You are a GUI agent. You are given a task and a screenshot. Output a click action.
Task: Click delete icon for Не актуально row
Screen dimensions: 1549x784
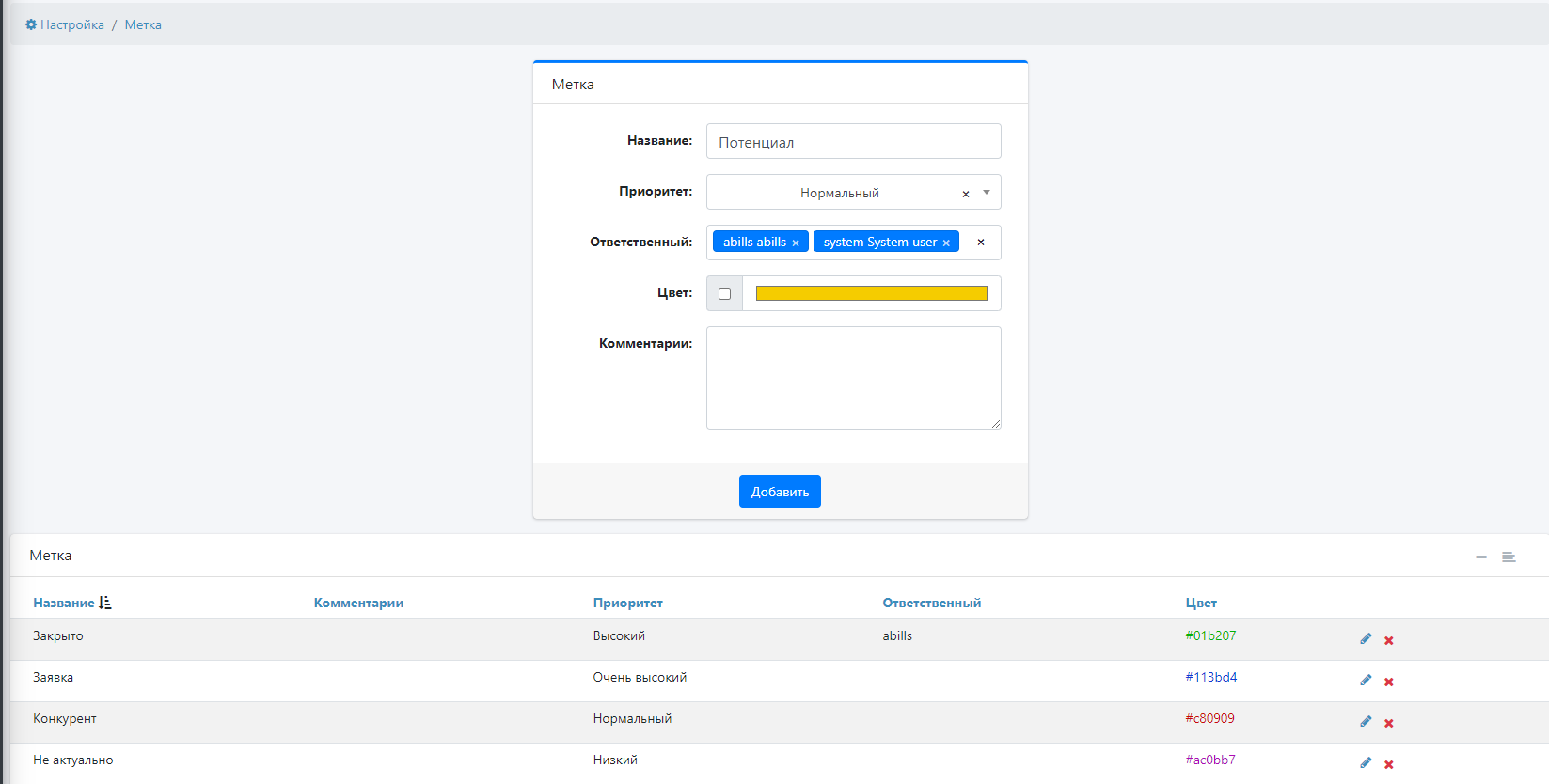click(1388, 764)
